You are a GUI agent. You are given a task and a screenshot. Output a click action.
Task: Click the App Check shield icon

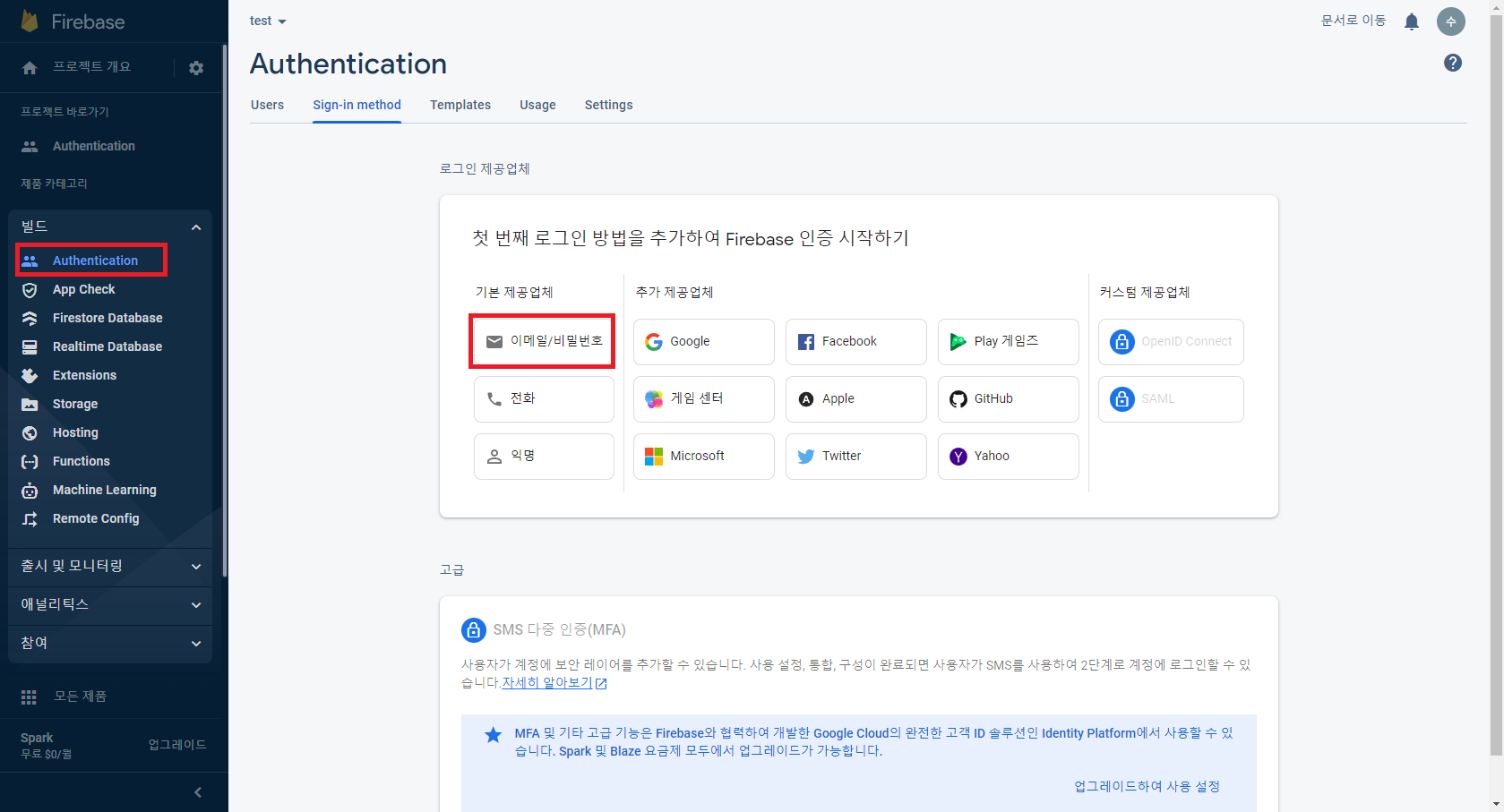[30, 290]
